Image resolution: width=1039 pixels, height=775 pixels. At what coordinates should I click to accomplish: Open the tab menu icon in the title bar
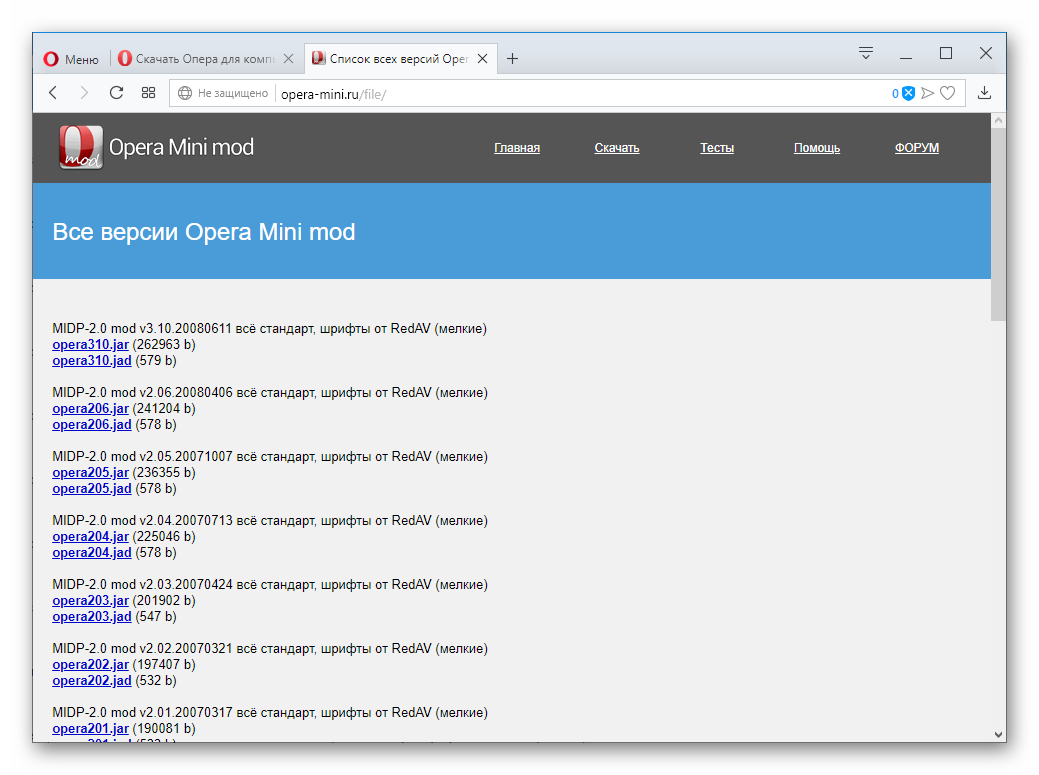click(865, 53)
